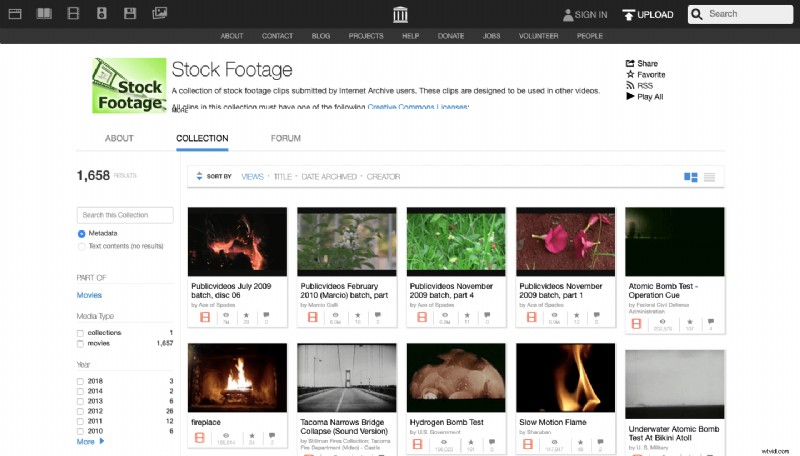Open the Collection tab
Image resolution: width=800 pixels, height=456 pixels.
(x=202, y=138)
